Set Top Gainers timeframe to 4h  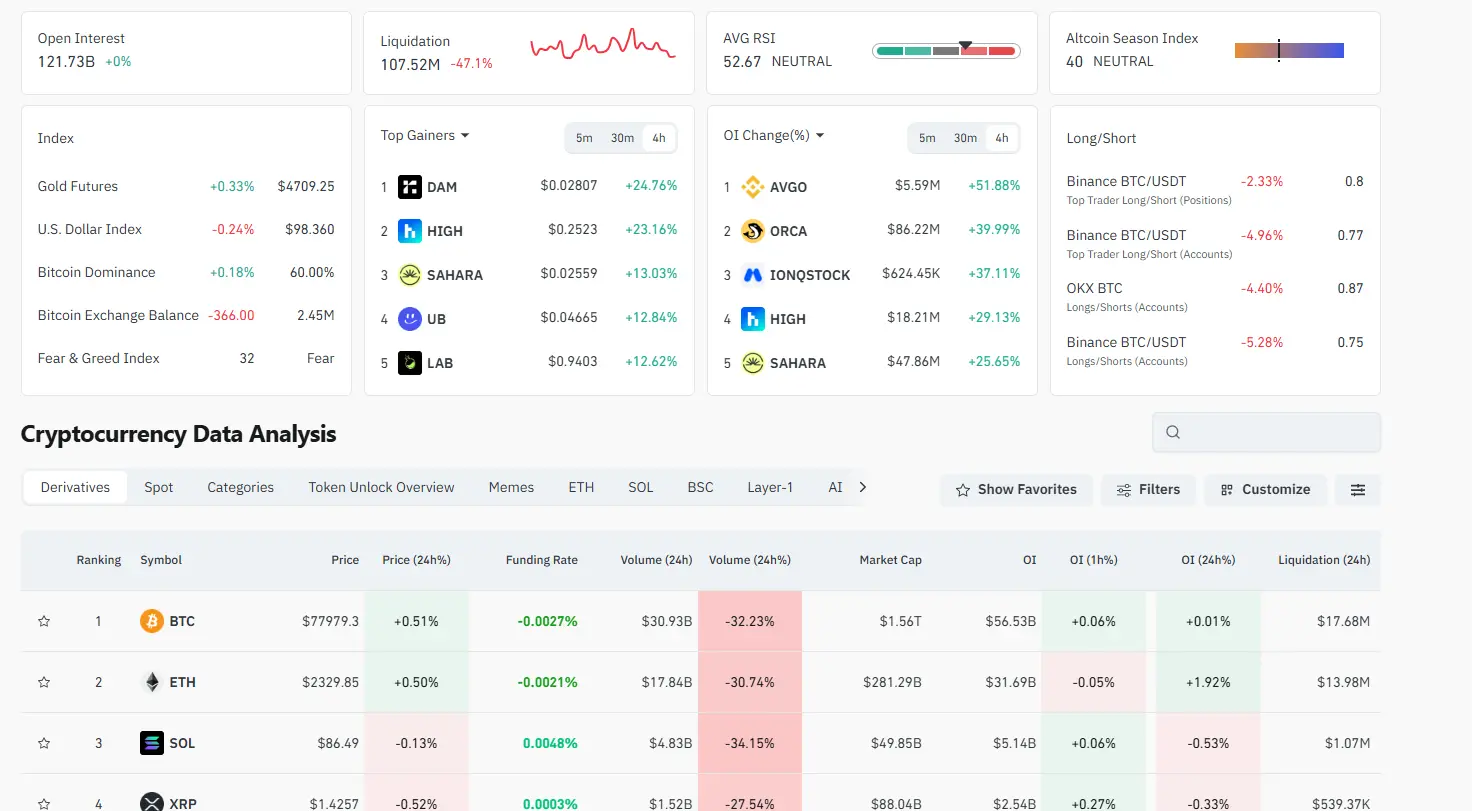coord(659,138)
